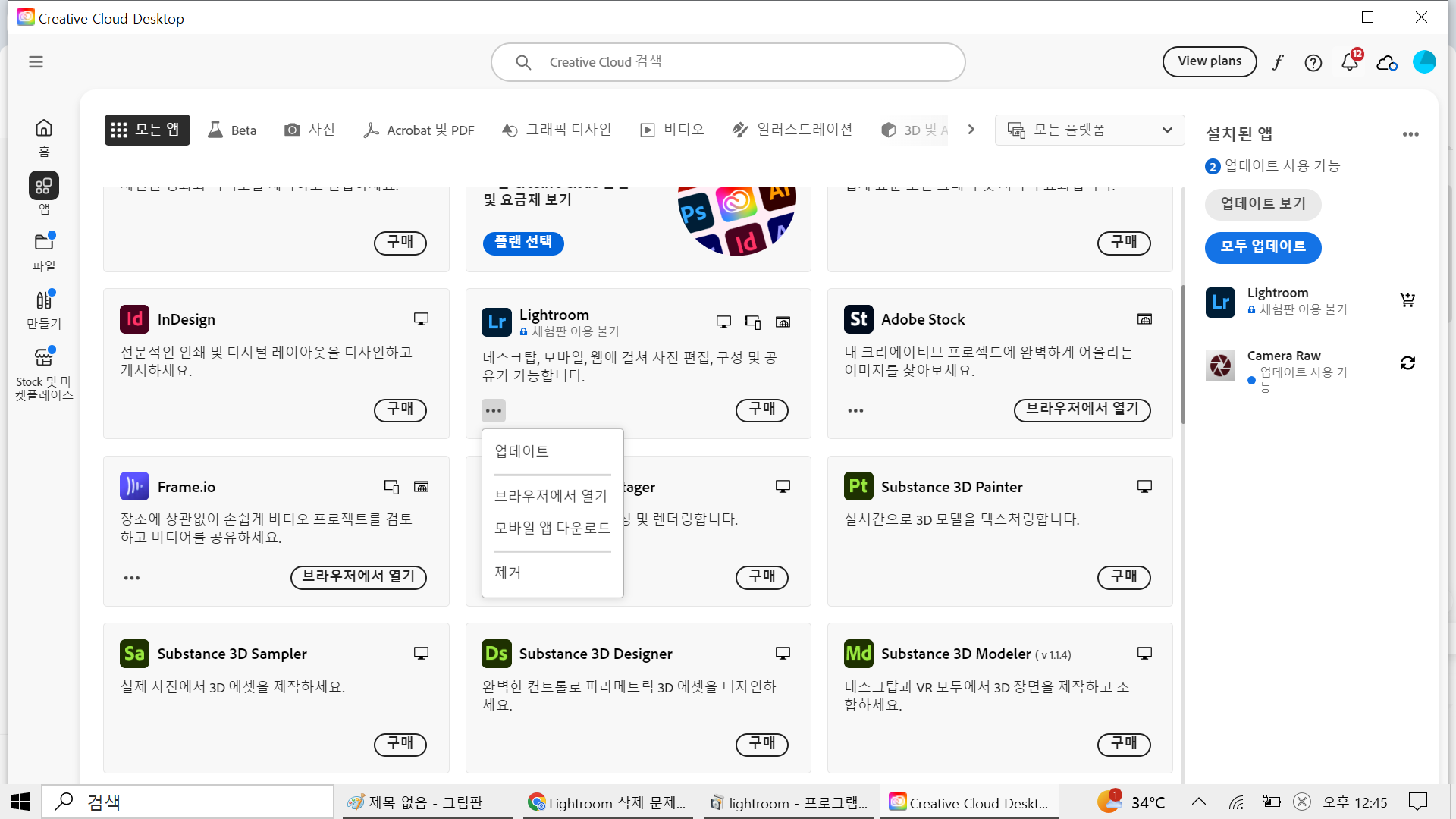This screenshot has height=819, width=1456.
Task: Open the hamburger menu icon
Action: 36,62
